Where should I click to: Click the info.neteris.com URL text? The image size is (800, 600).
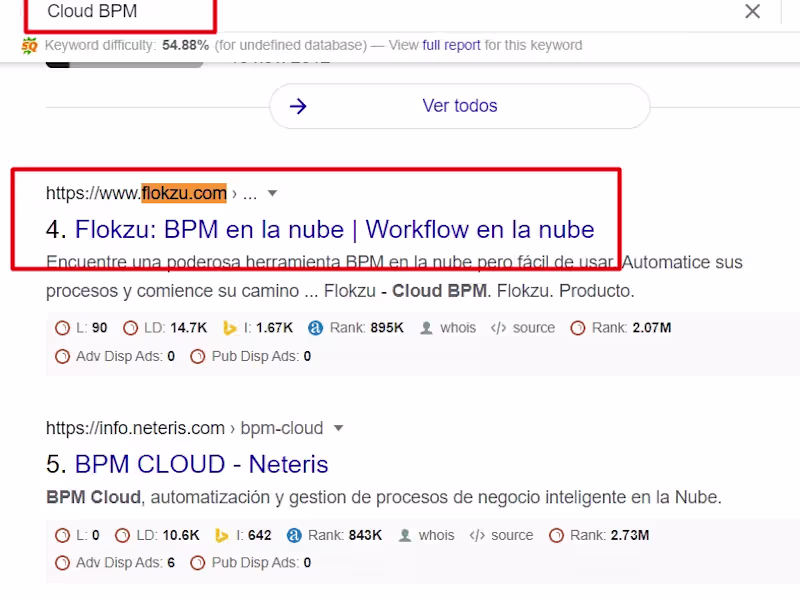click(x=135, y=428)
